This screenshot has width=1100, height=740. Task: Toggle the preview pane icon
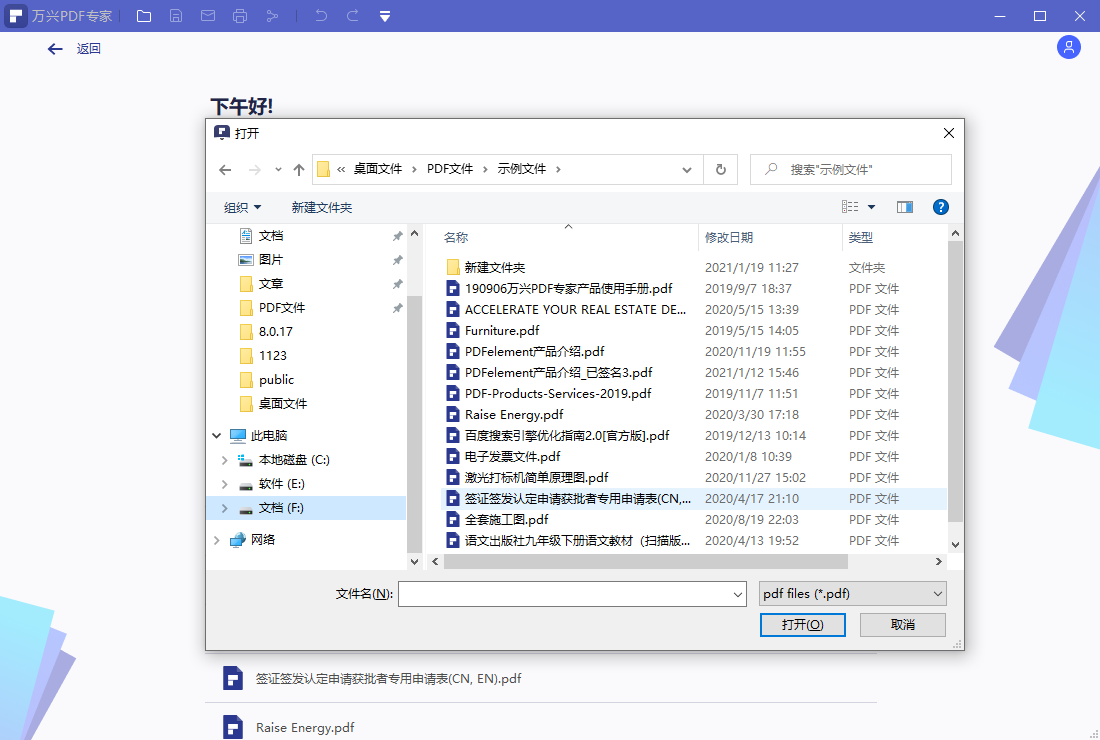tap(905, 207)
